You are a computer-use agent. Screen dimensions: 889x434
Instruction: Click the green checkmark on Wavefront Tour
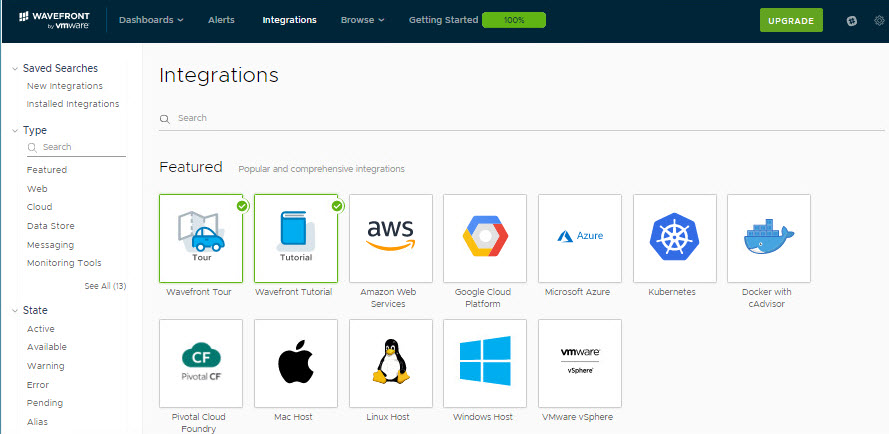[x=242, y=206]
